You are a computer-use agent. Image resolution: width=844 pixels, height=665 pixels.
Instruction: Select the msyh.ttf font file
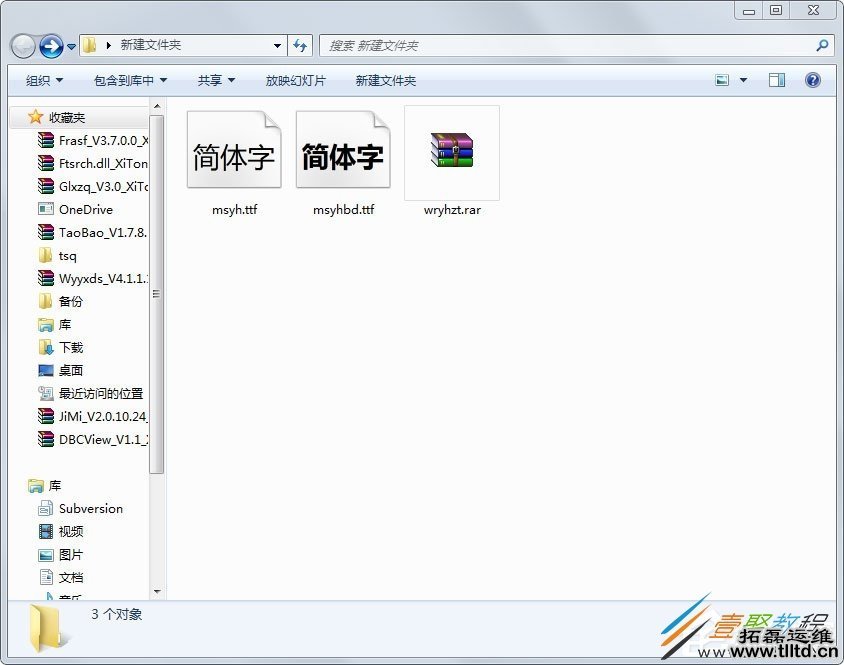[x=233, y=152]
